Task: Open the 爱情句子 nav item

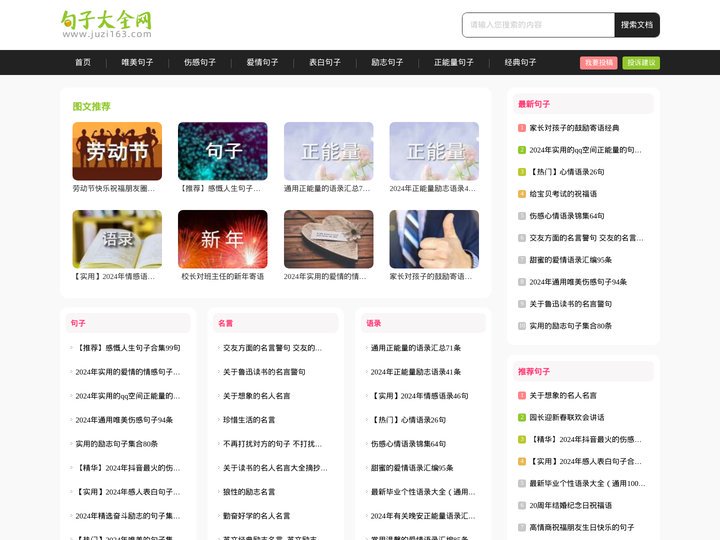Action: click(262, 62)
